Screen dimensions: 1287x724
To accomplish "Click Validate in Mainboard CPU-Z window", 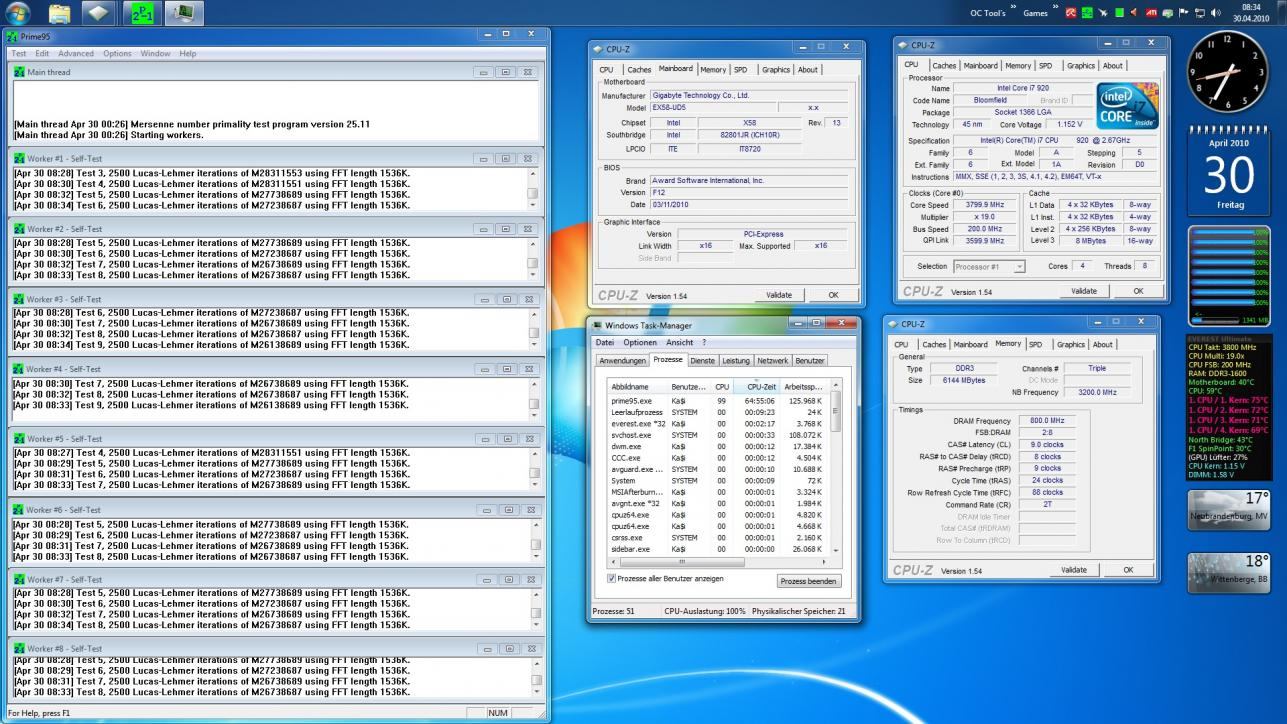I will pyautogui.click(x=778, y=295).
